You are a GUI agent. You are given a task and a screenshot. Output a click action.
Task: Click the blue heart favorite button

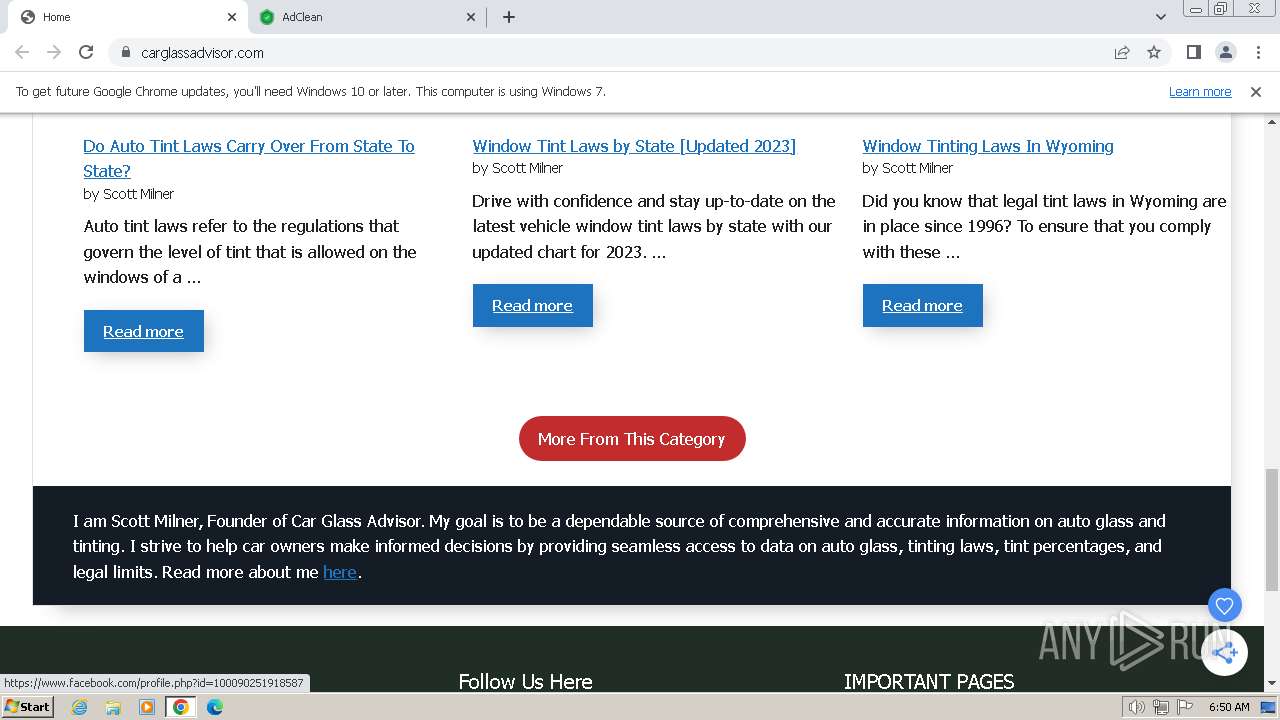1224,605
